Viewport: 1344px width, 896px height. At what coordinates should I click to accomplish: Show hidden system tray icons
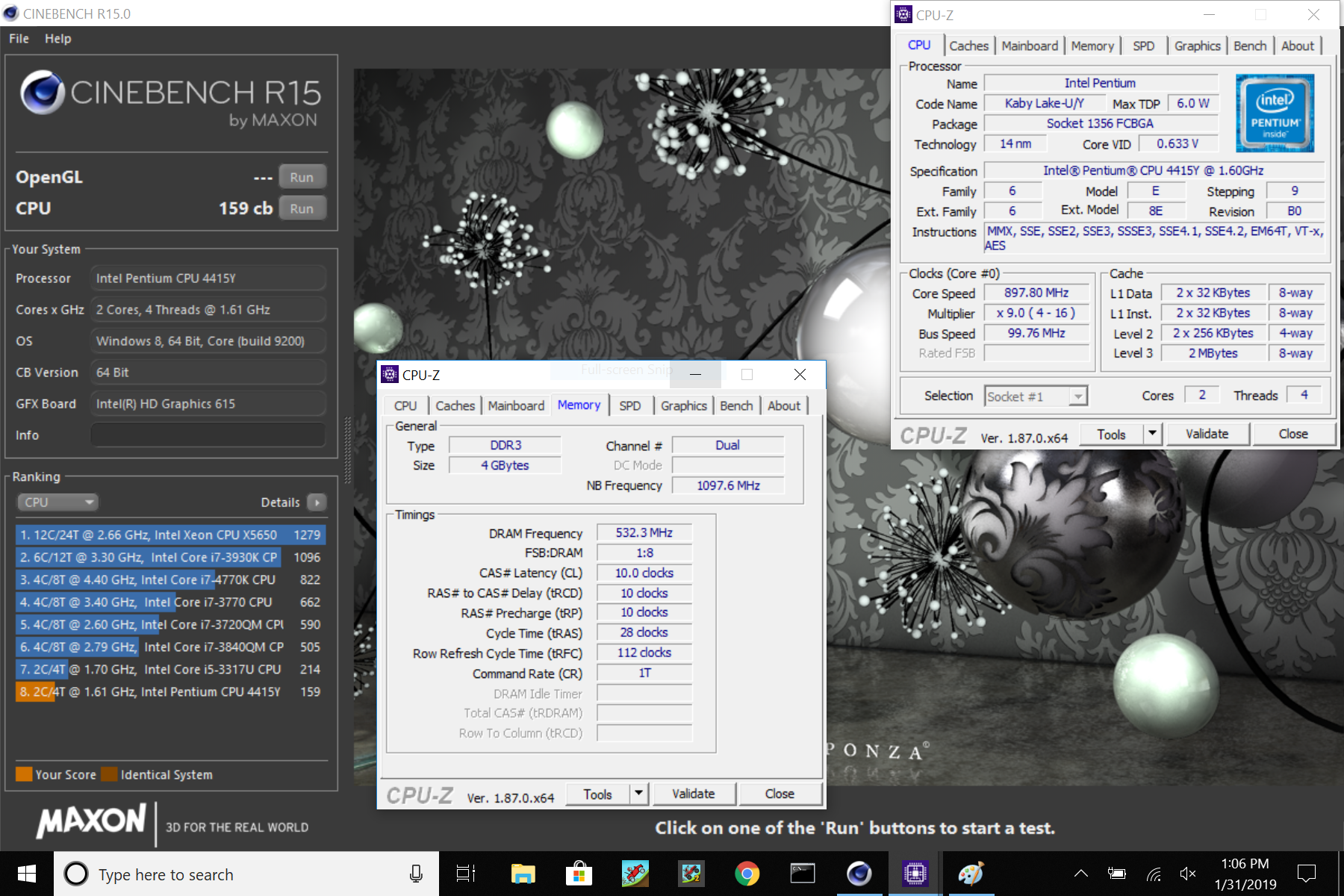pyautogui.click(x=1080, y=874)
